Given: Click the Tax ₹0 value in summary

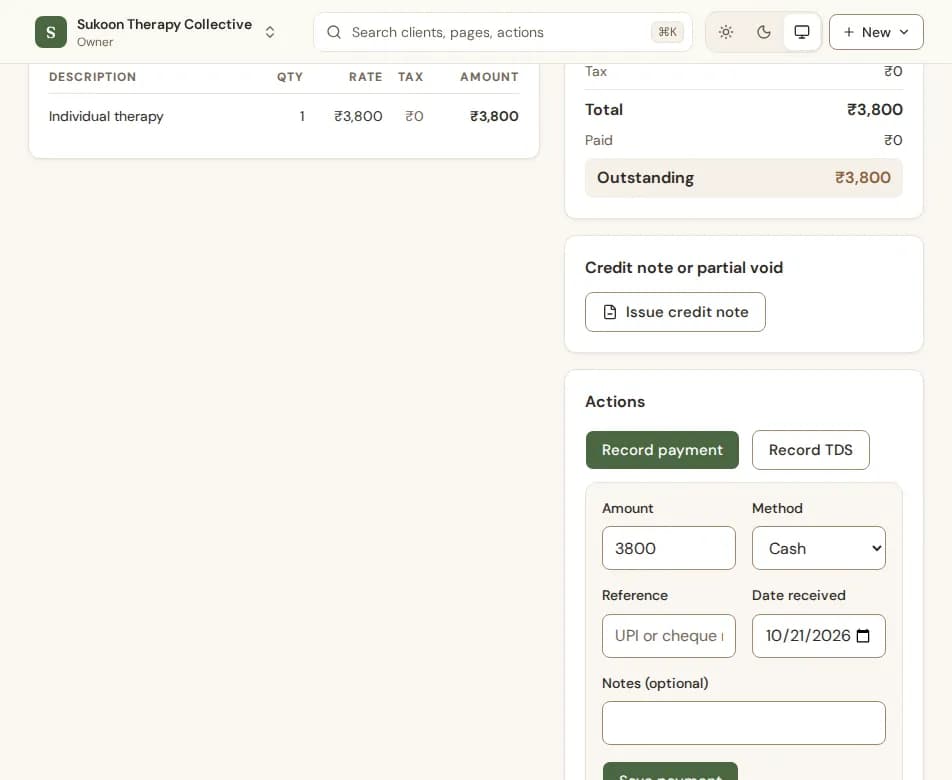Looking at the screenshot, I should 893,71.
